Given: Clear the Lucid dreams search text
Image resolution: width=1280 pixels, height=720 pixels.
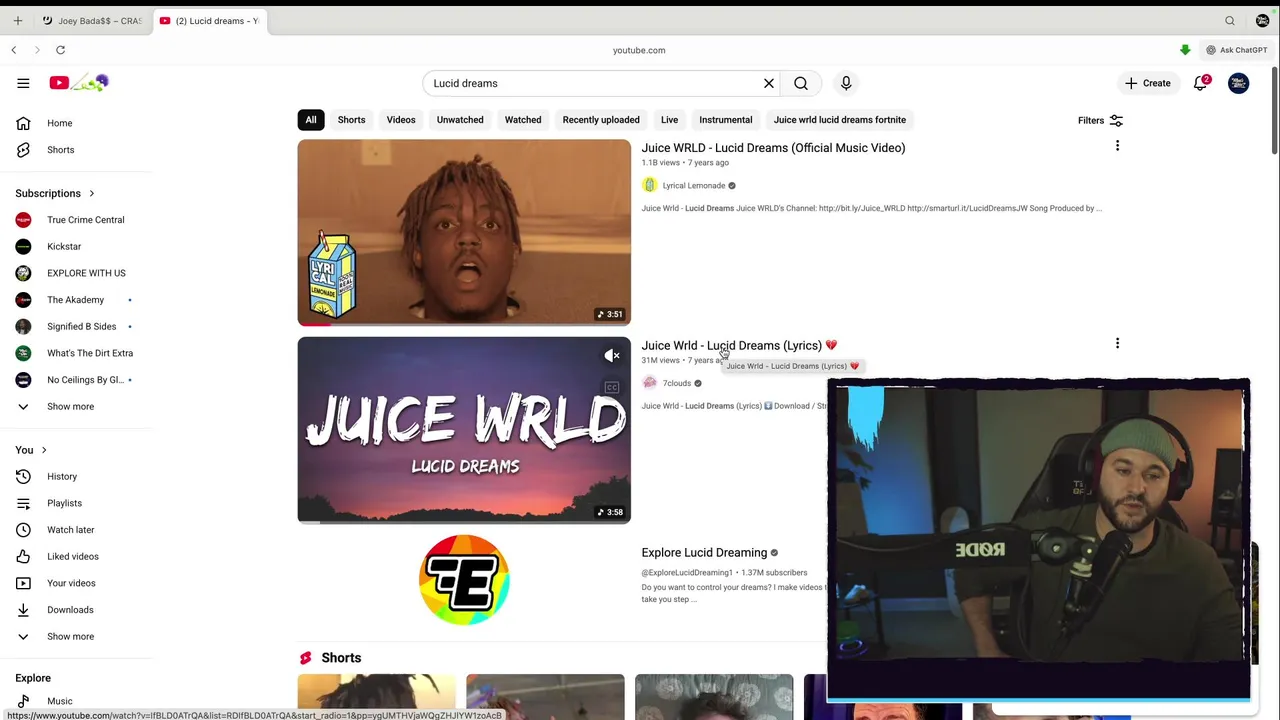Looking at the screenshot, I should pyautogui.click(x=769, y=83).
